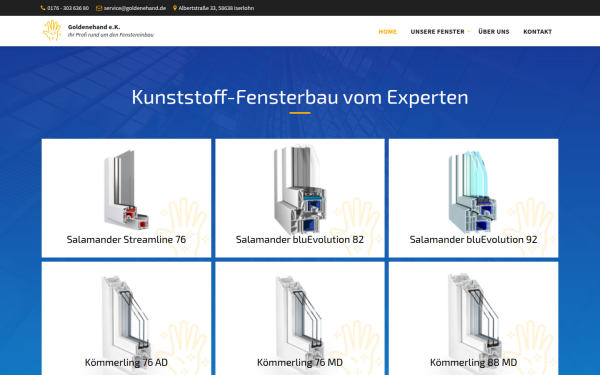Click the Kömmerling 76 MD title
The image size is (600, 375).
[300, 362]
